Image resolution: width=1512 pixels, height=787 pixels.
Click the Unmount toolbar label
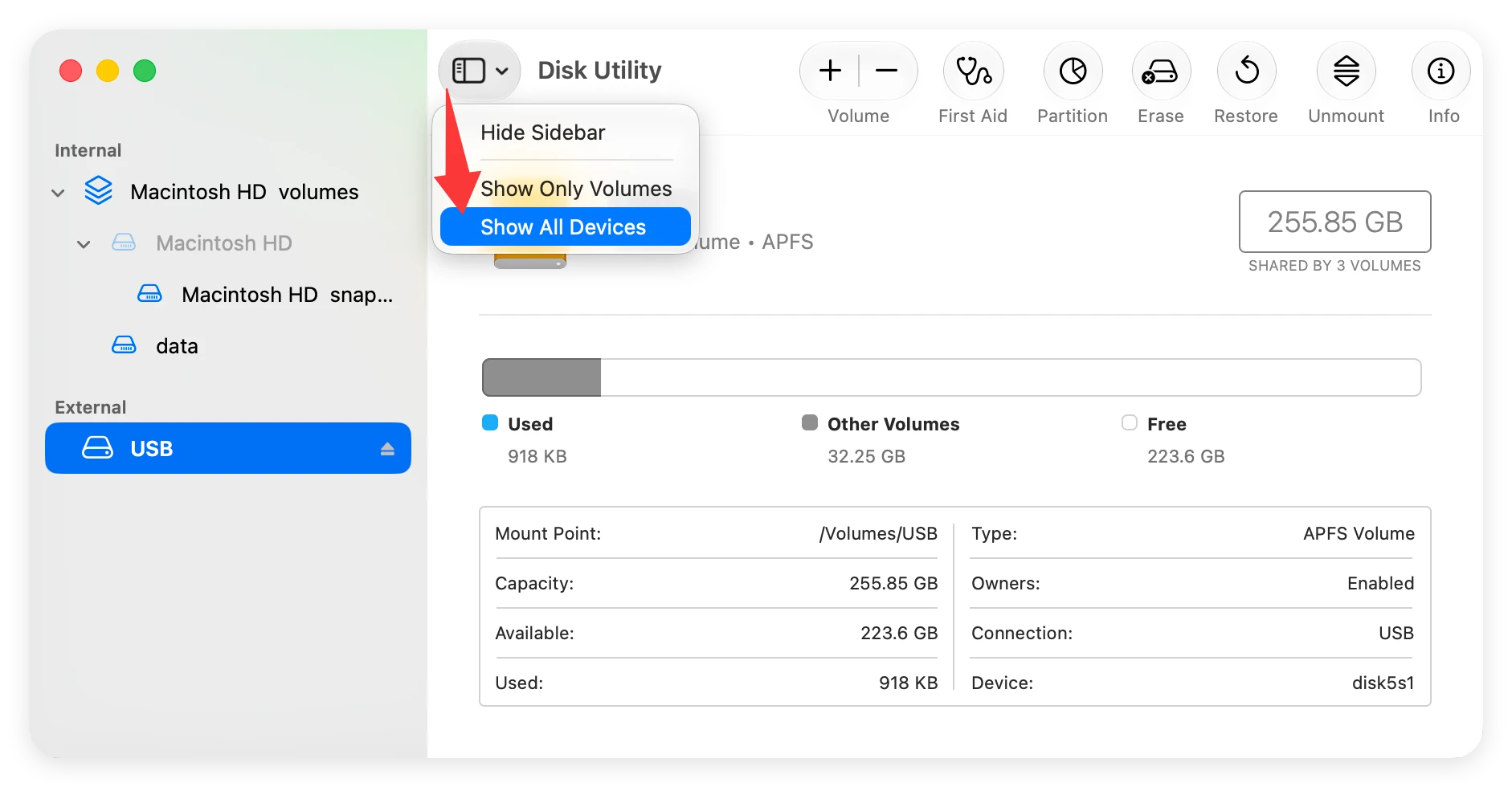(1346, 116)
